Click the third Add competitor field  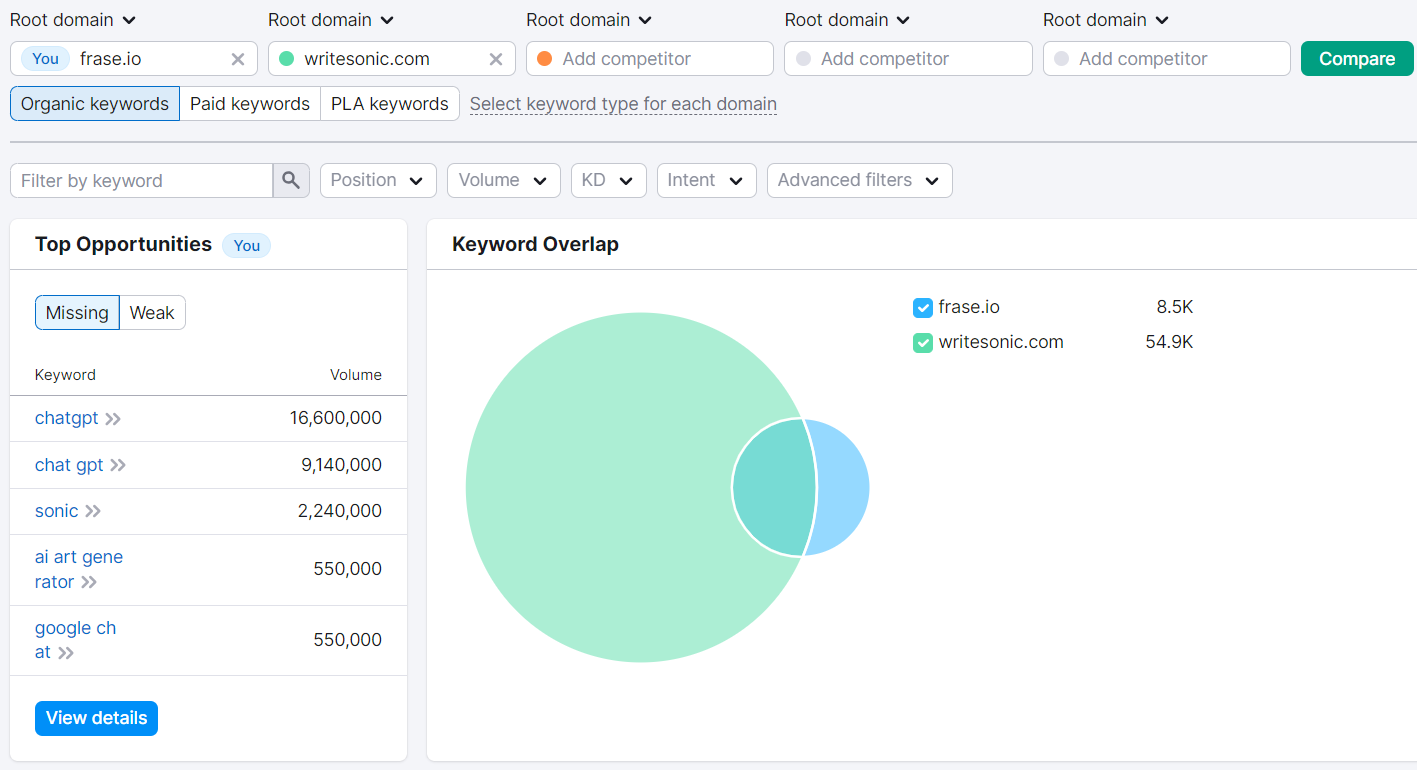[650, 59]
